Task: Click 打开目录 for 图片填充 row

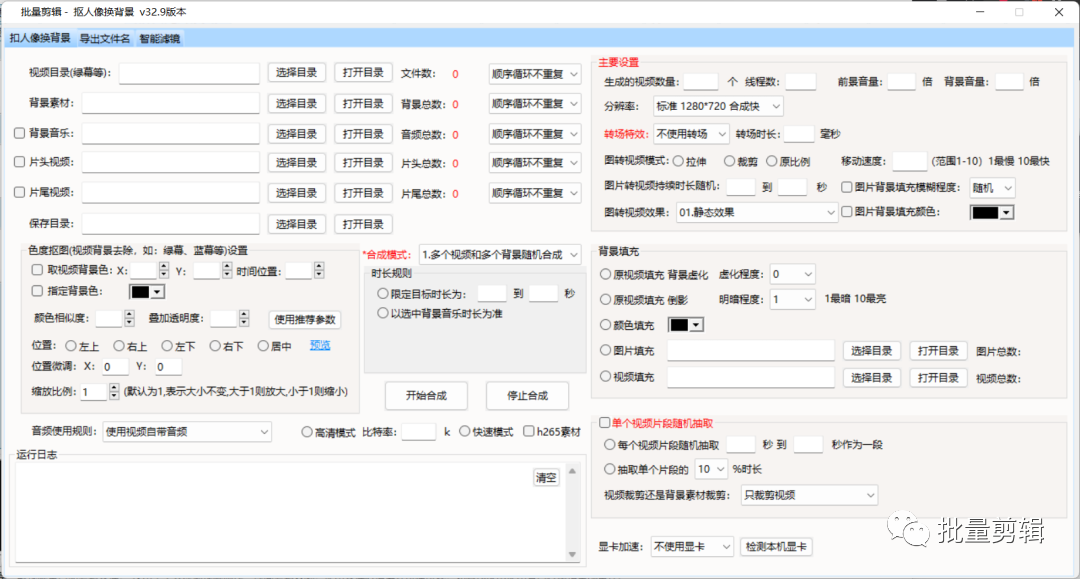Action: pyautogui.click(x=938, y=351)
